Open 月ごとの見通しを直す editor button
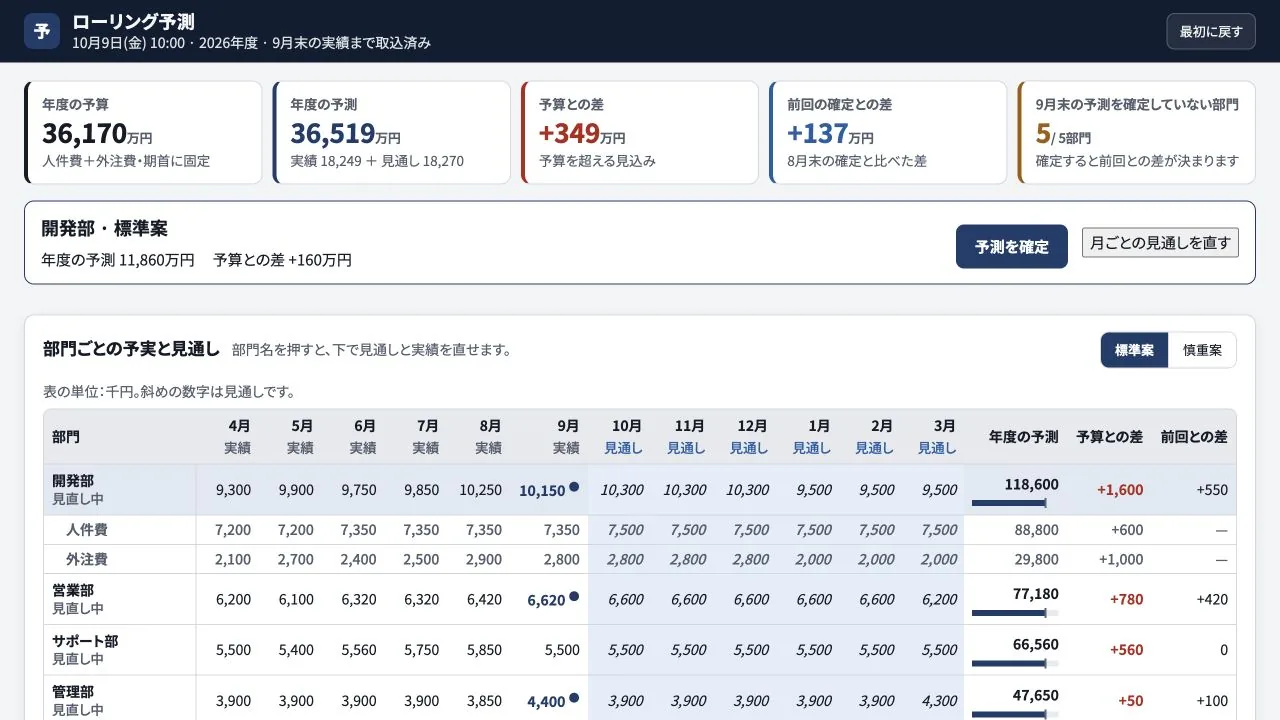 coord(1160,242)
